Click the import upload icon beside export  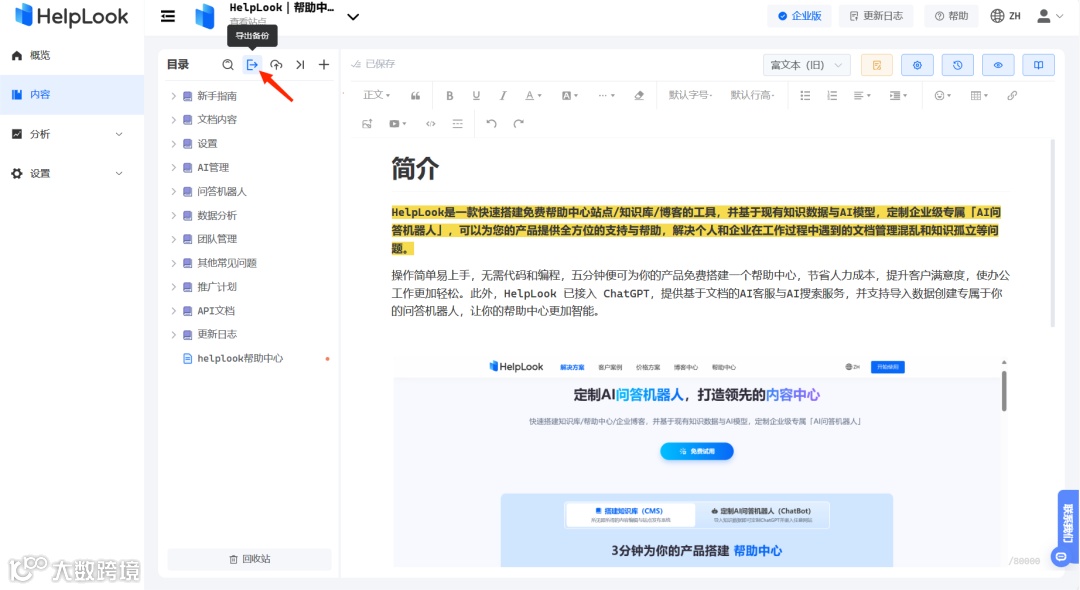pos(277,64)
